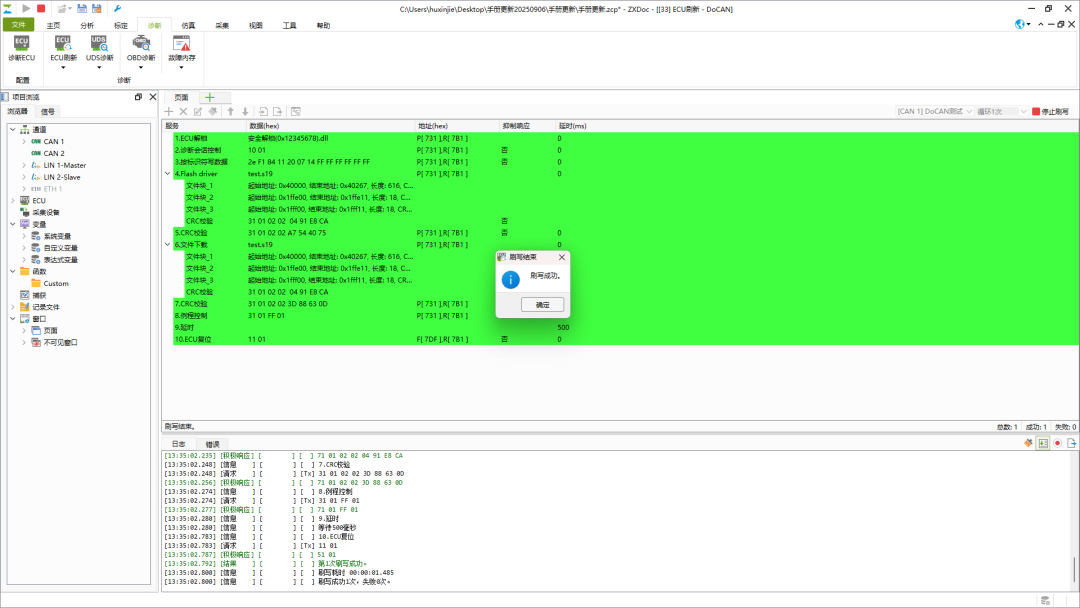Click the 停止刷写 button
The height and width of the screenshot is (608, 1080).
pos(1050,111)
